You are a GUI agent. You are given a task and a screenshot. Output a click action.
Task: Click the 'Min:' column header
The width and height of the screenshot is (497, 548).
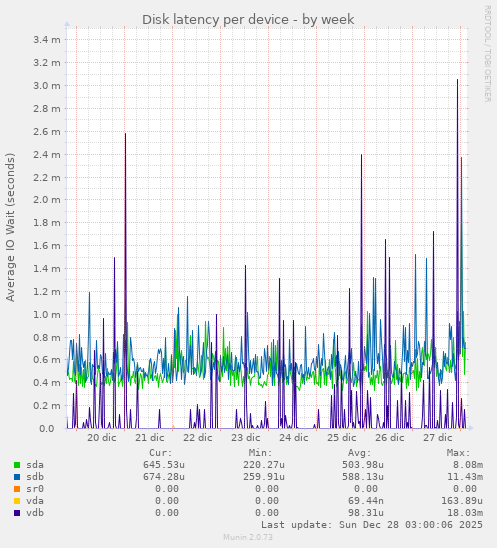261,453
